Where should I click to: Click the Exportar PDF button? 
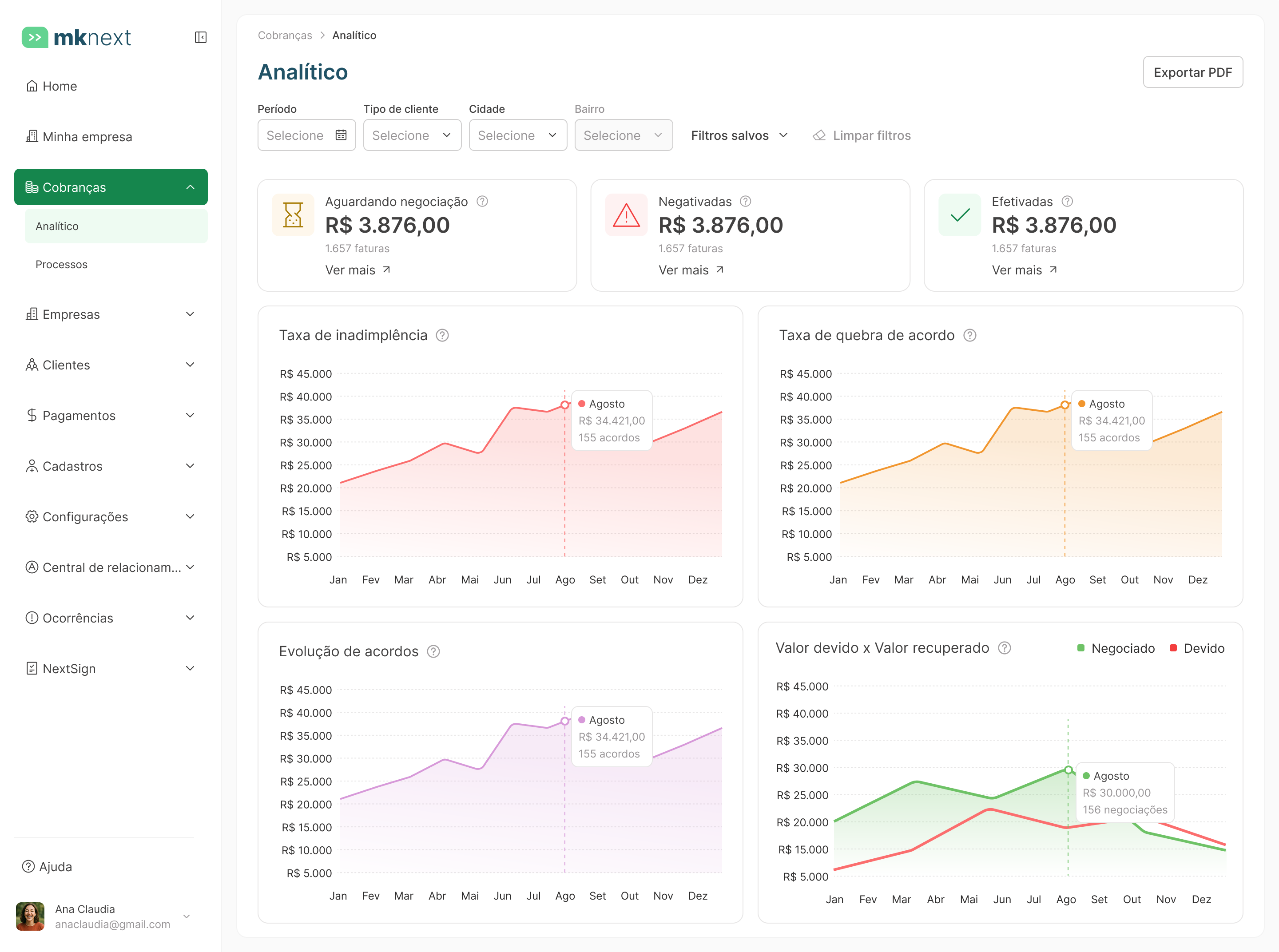click(x=1192, y=72)
